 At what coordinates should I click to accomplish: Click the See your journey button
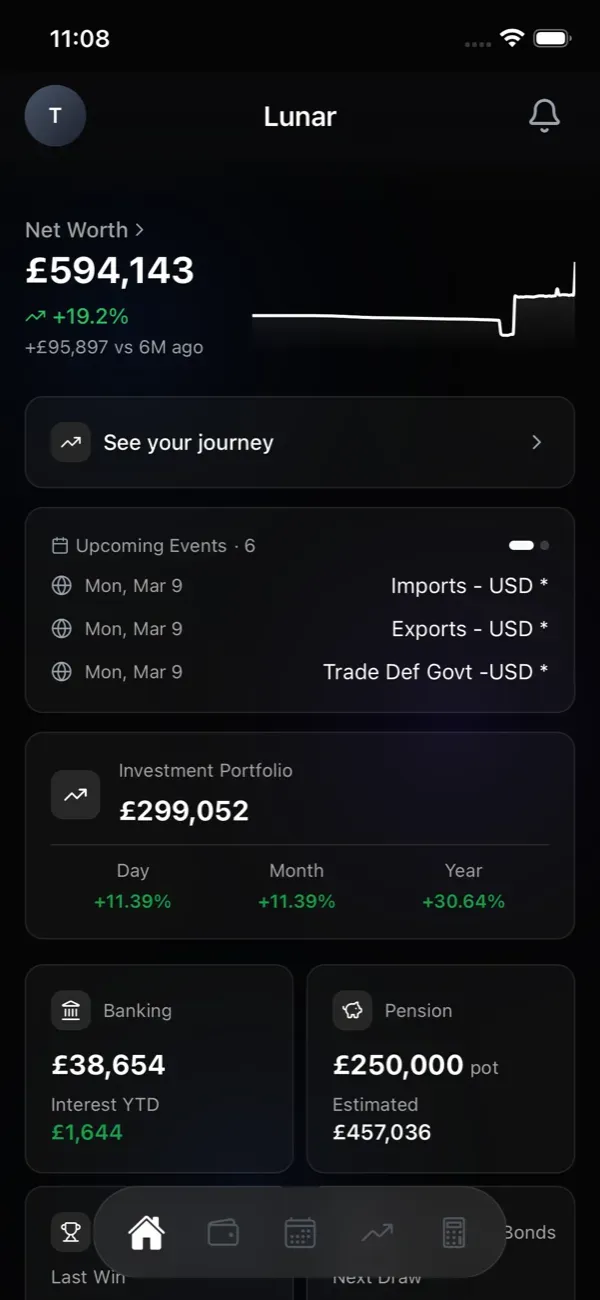(299, 442)
